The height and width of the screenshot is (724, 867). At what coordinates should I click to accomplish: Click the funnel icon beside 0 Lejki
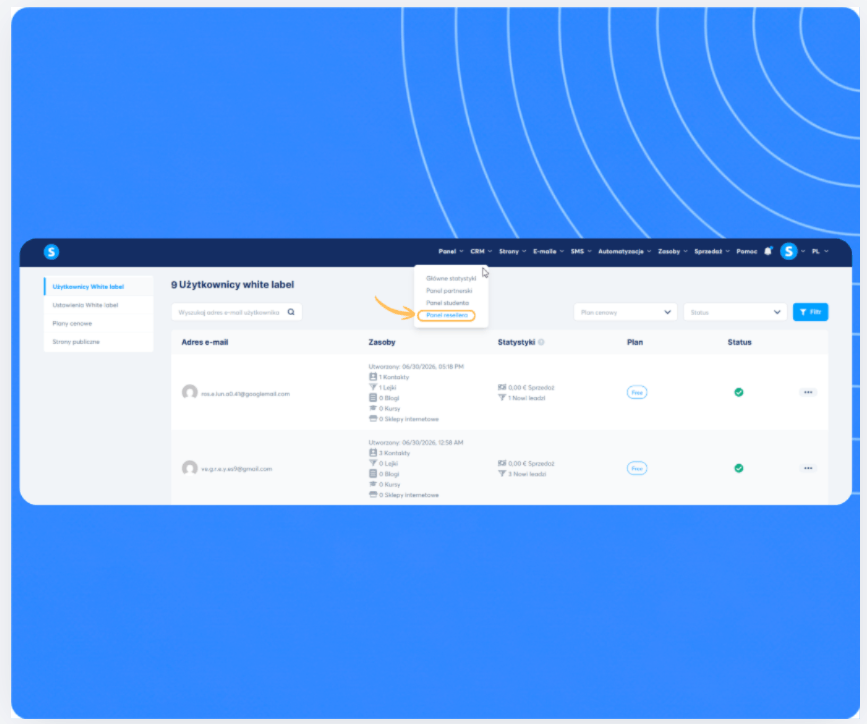tap(373, 463)
